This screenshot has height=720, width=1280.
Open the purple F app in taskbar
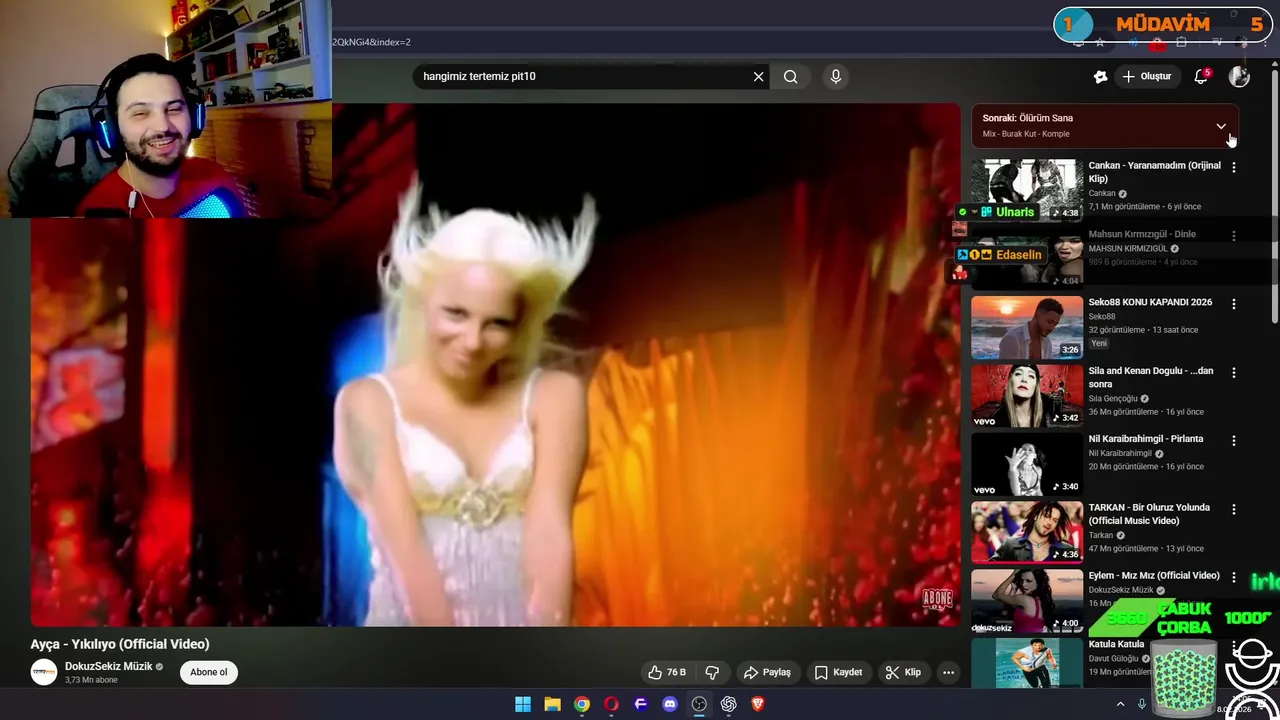[641, 704]
